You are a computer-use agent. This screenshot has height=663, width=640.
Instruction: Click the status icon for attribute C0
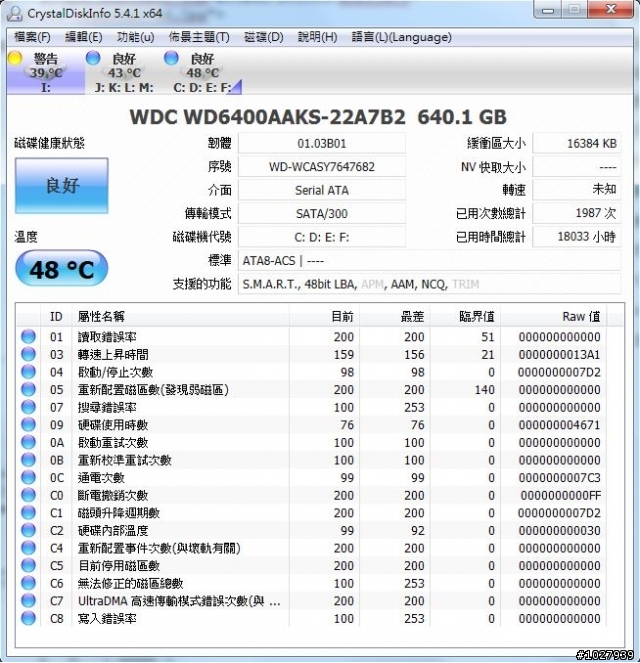(28, 495)
